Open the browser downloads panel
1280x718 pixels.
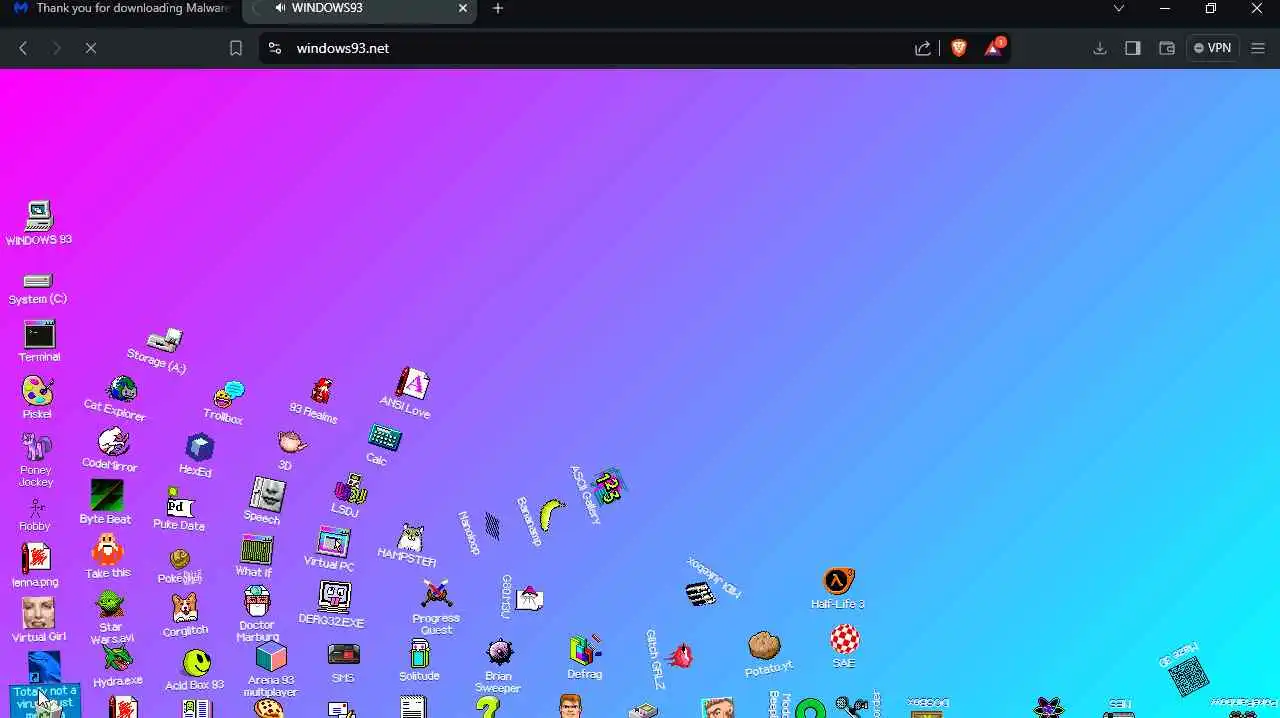coord(1100,48)
